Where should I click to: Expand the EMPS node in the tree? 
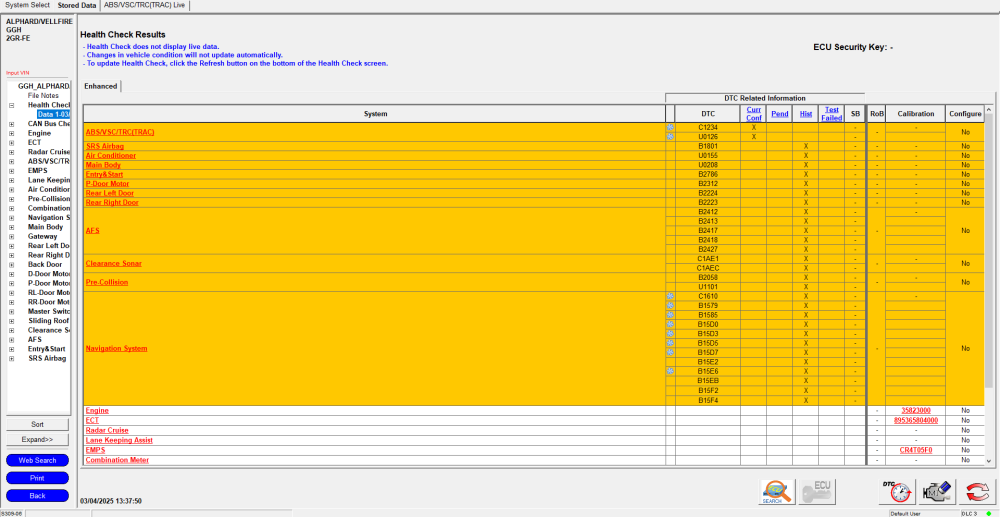click(x=11, y=171)
